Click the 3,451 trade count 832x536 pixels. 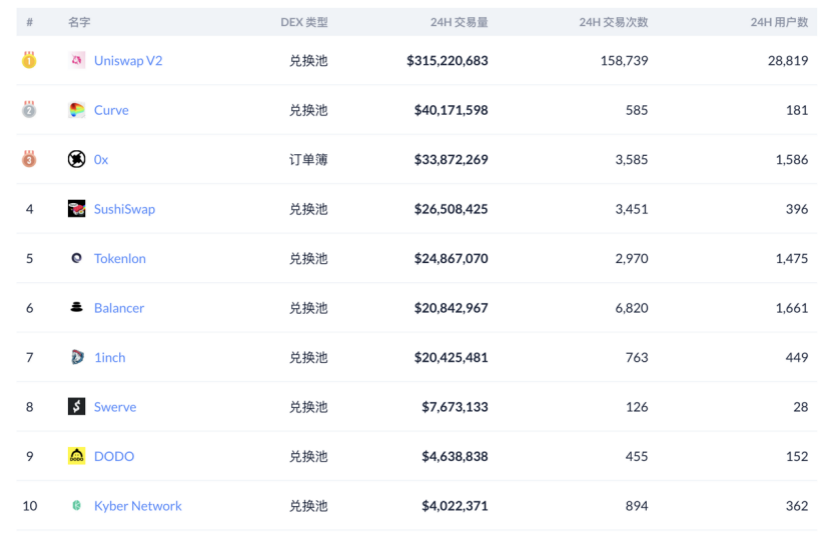coord(631,209)
